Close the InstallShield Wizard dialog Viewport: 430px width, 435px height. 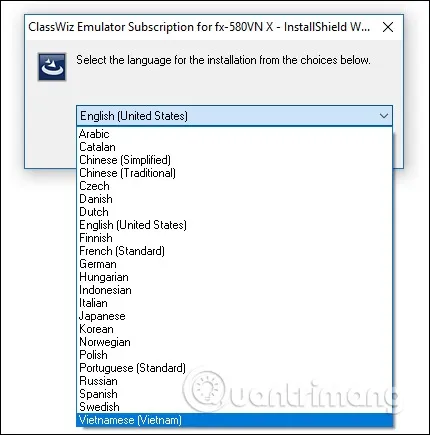tap(388, 27)
